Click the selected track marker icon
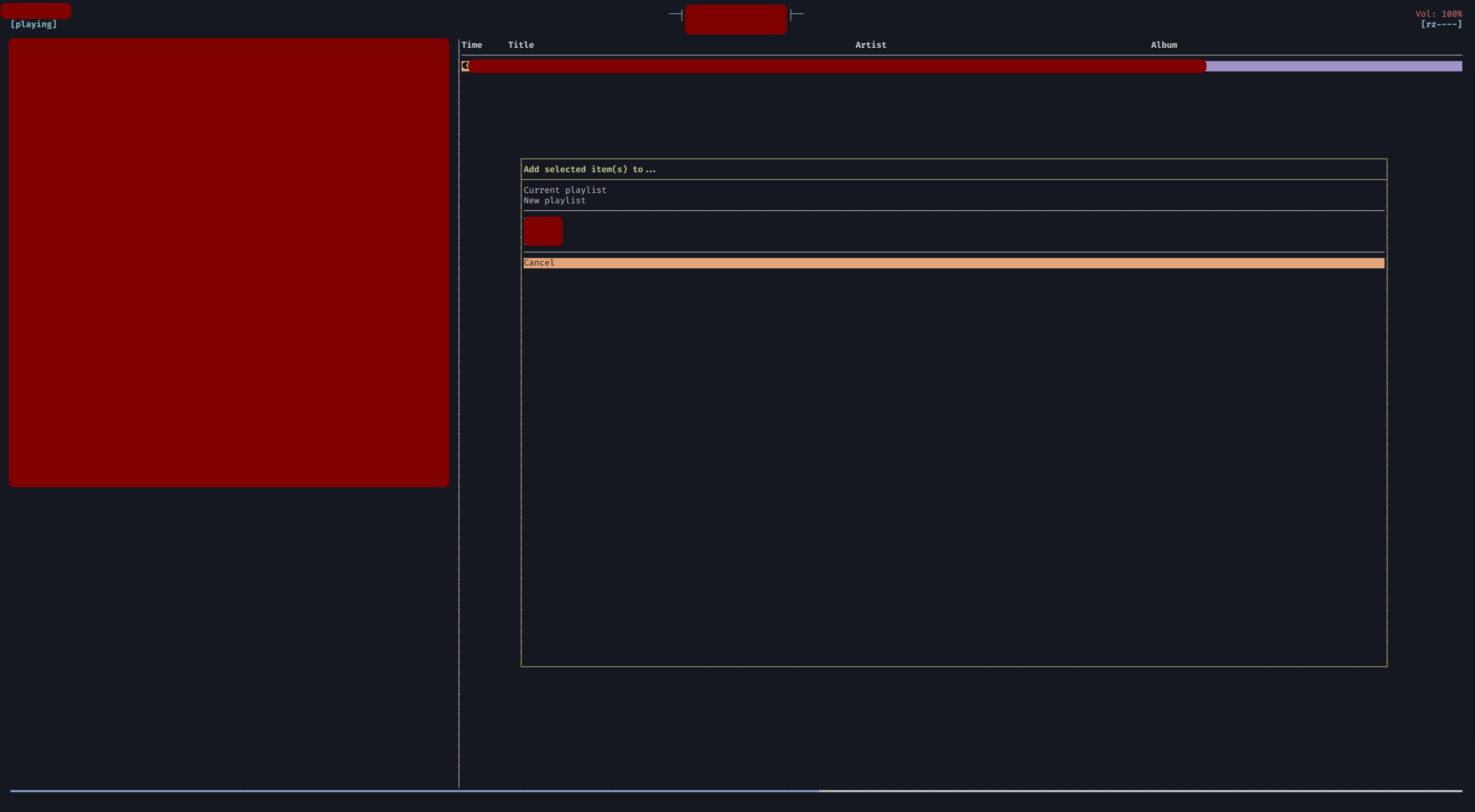Viewport: 1475px width, 812px height. pyautogui.click(x=465, y=66)
